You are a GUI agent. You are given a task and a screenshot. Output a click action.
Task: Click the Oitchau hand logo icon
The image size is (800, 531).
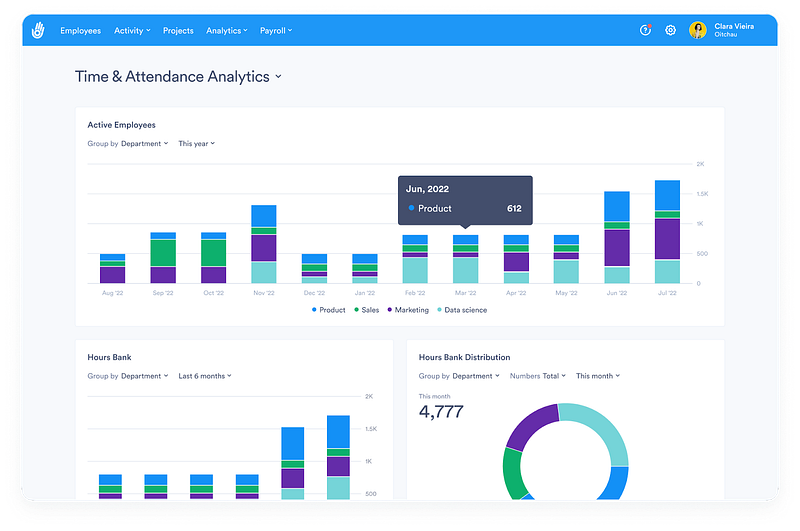[x=38, y=31]
